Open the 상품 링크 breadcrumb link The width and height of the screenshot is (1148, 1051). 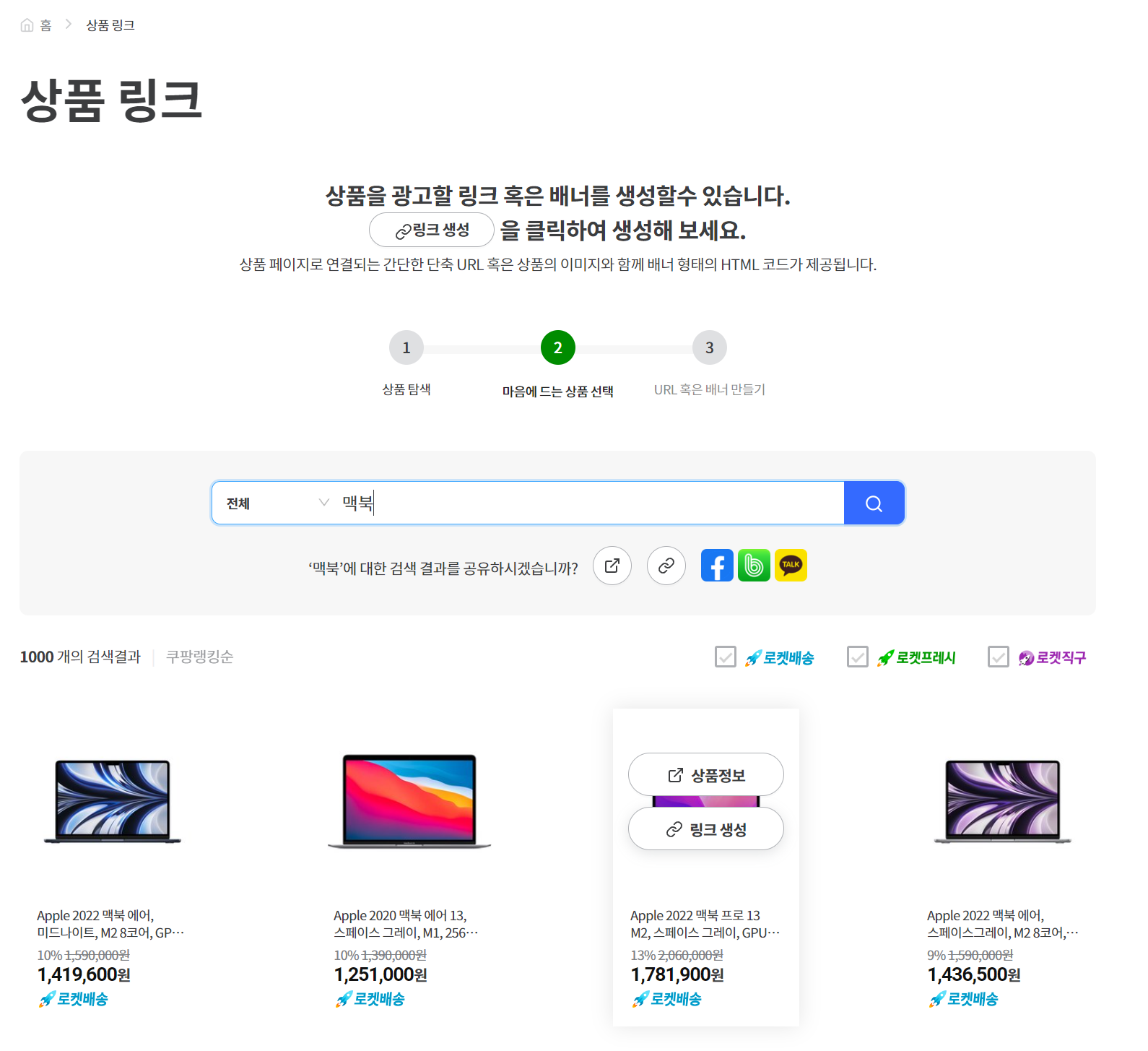pyautogui.click(x=110, y=25)
